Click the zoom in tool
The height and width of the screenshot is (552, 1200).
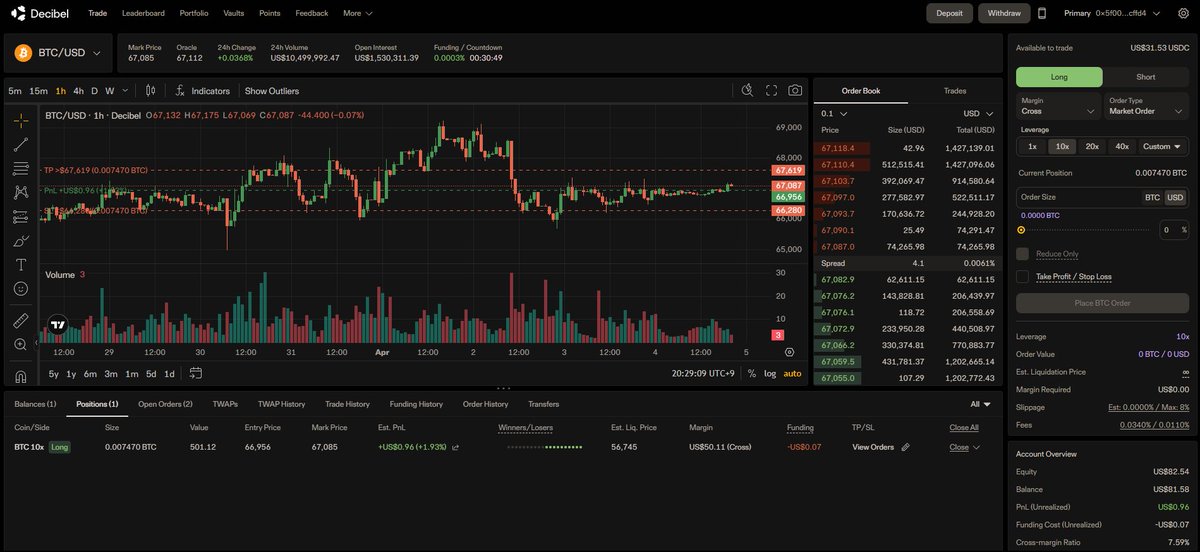[x=21, y=345]
